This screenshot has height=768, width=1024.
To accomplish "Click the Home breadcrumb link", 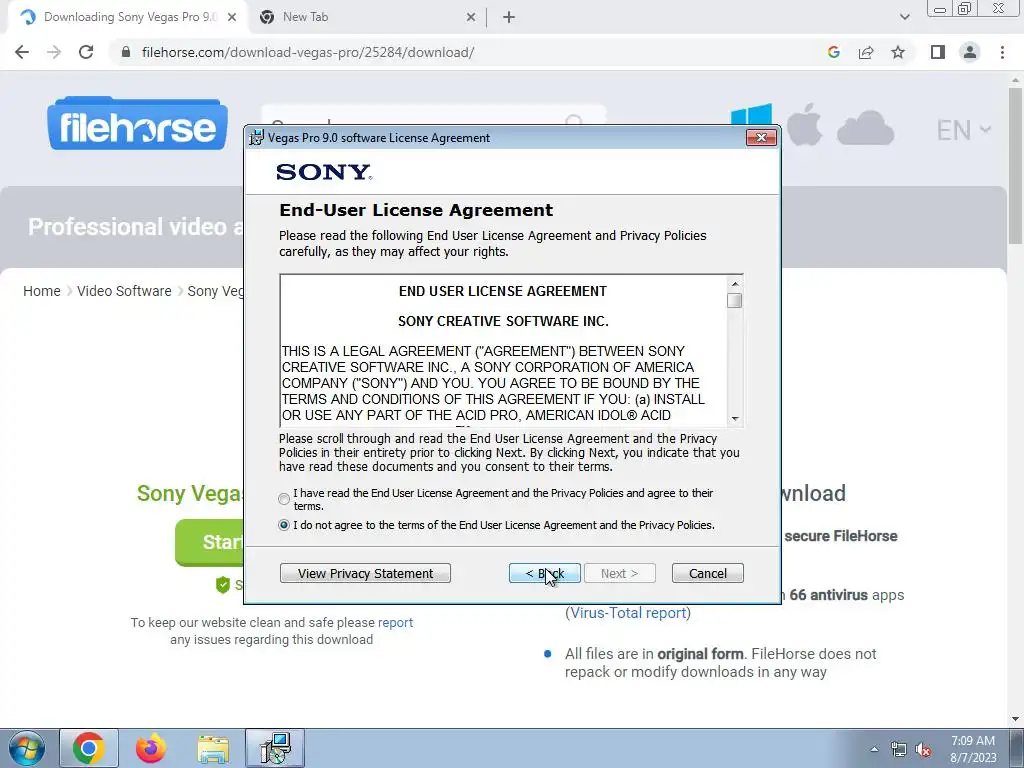I will tap(42, 291).
